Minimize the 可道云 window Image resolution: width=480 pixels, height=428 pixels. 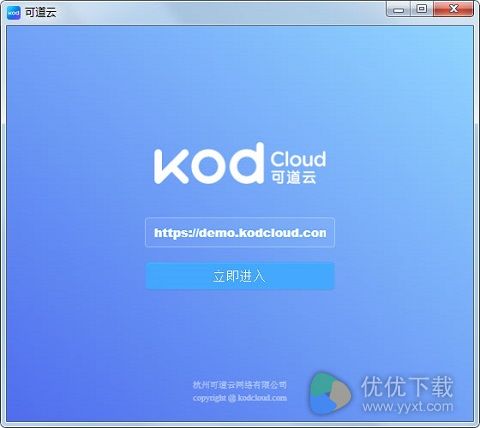point(398,9)
